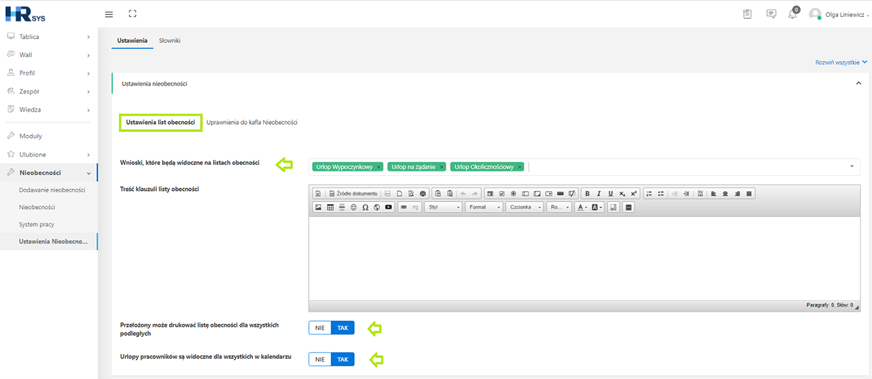Image resolution: width=872 pixels, height=379 pixels.
Task: Apply subscript formatting in editor
Action: 622,193
